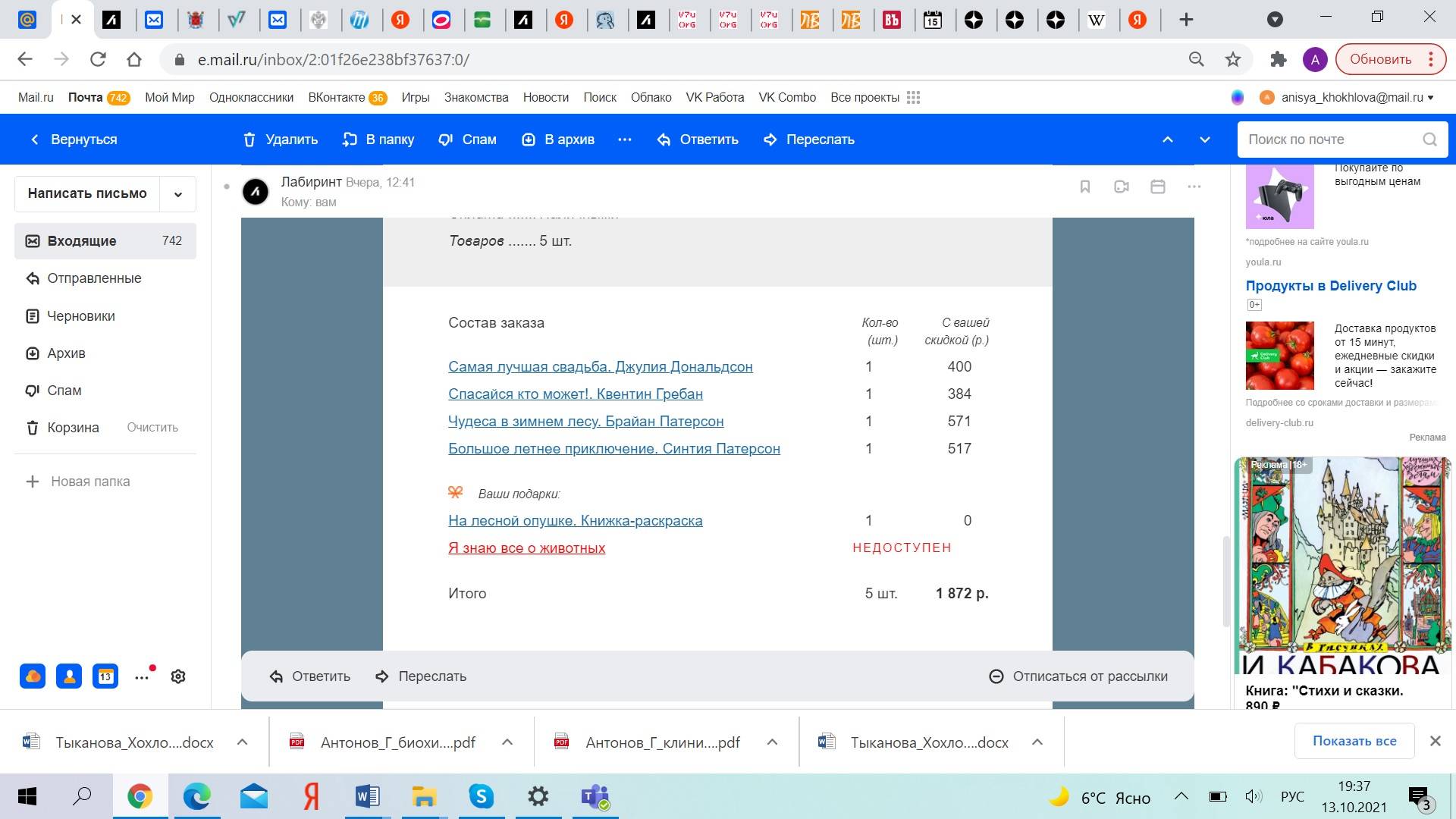
Task: Expand options for first Тыканова_Хохло docx download
Action: (243, 742)
